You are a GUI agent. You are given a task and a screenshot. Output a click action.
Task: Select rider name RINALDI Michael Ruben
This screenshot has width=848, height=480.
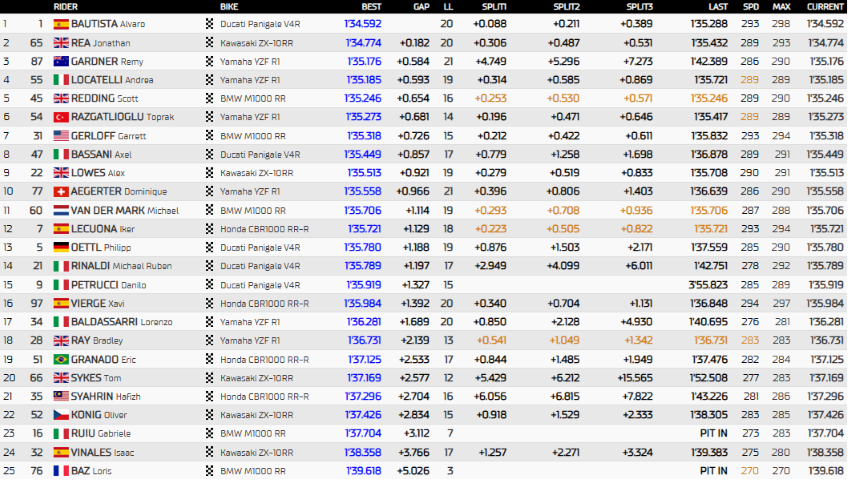point(122,265)
